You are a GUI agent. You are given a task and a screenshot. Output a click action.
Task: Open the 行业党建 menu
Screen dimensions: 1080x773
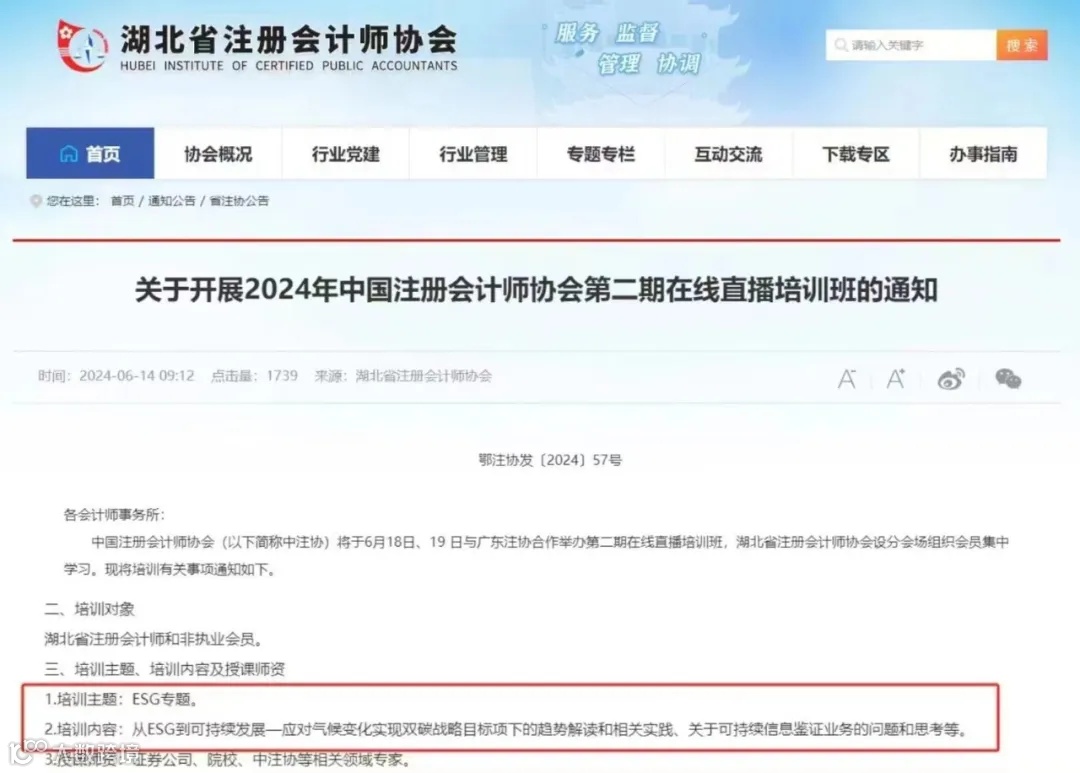click(x=346, y=153)
